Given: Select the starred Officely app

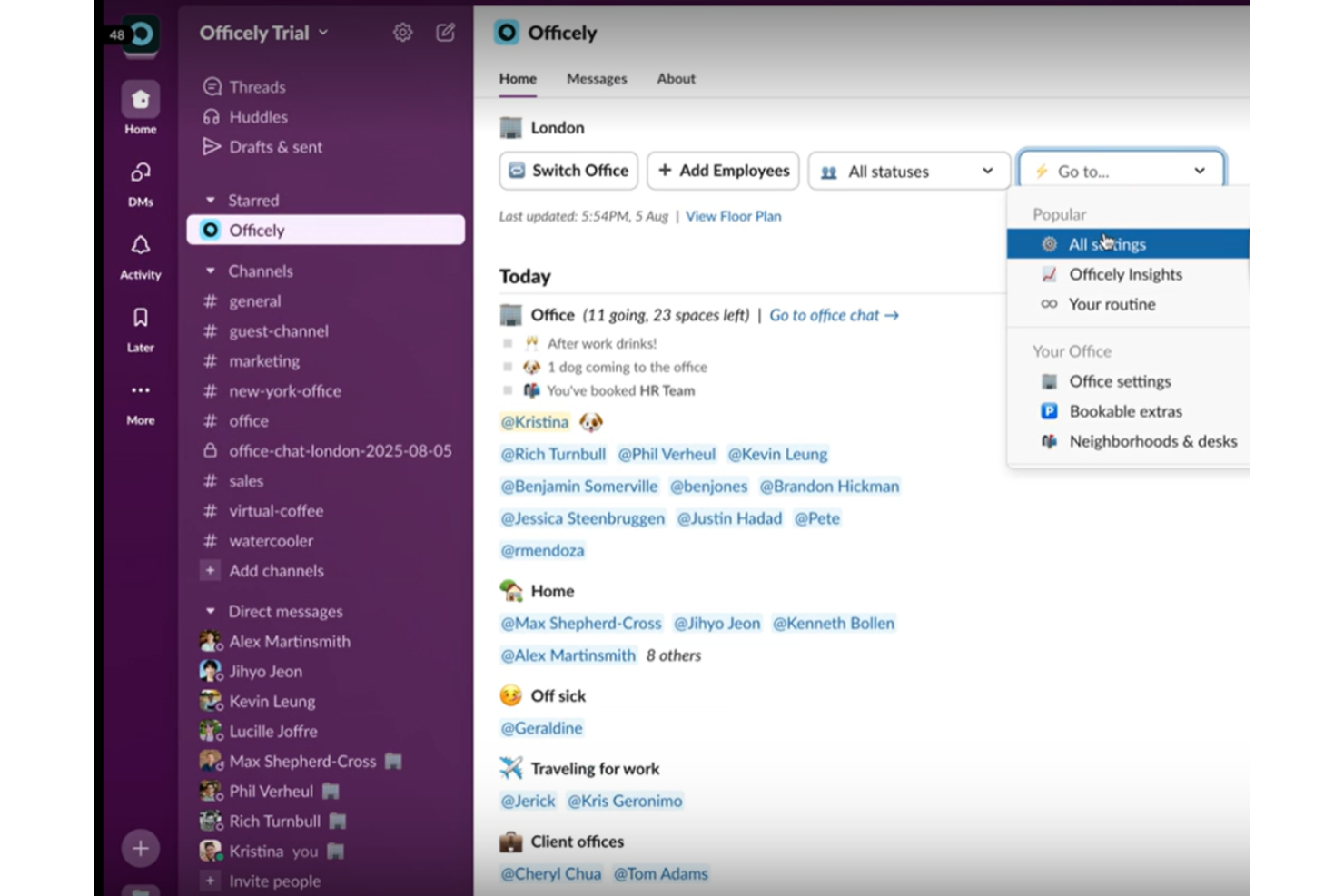Looking at the screenshot, I should 326,230.
